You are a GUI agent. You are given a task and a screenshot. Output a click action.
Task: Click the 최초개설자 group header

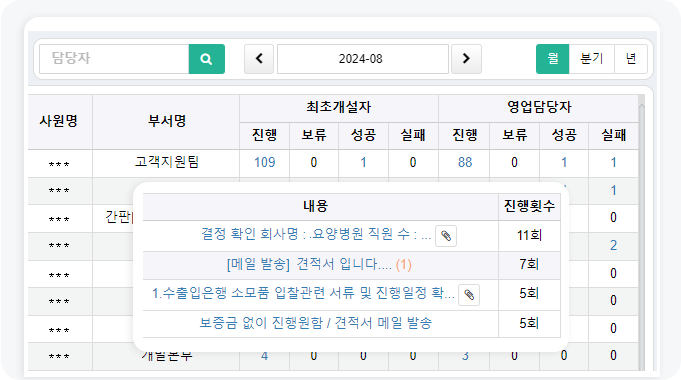tap(339, 107)
